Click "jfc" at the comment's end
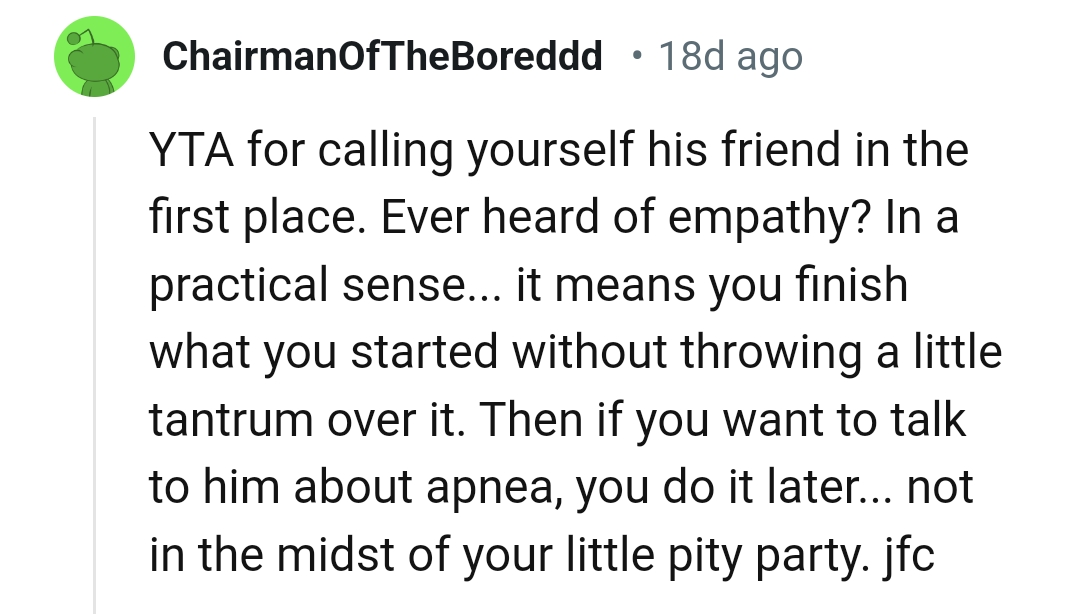The image size is (1080, 614). [910, 555]
